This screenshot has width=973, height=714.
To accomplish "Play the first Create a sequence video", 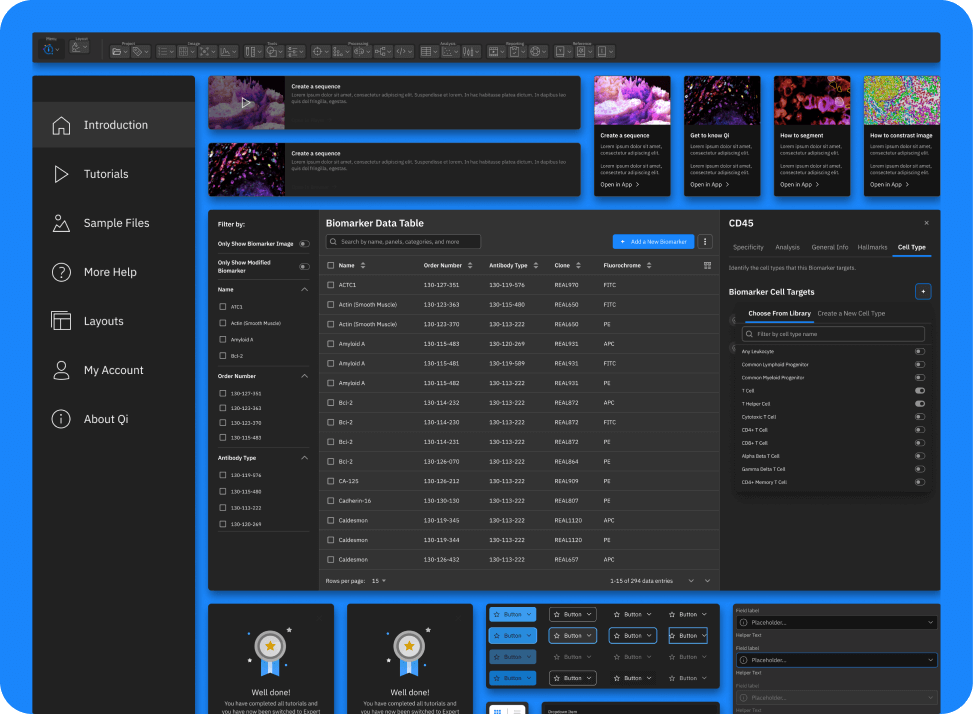I will click(x=246, y=102).
